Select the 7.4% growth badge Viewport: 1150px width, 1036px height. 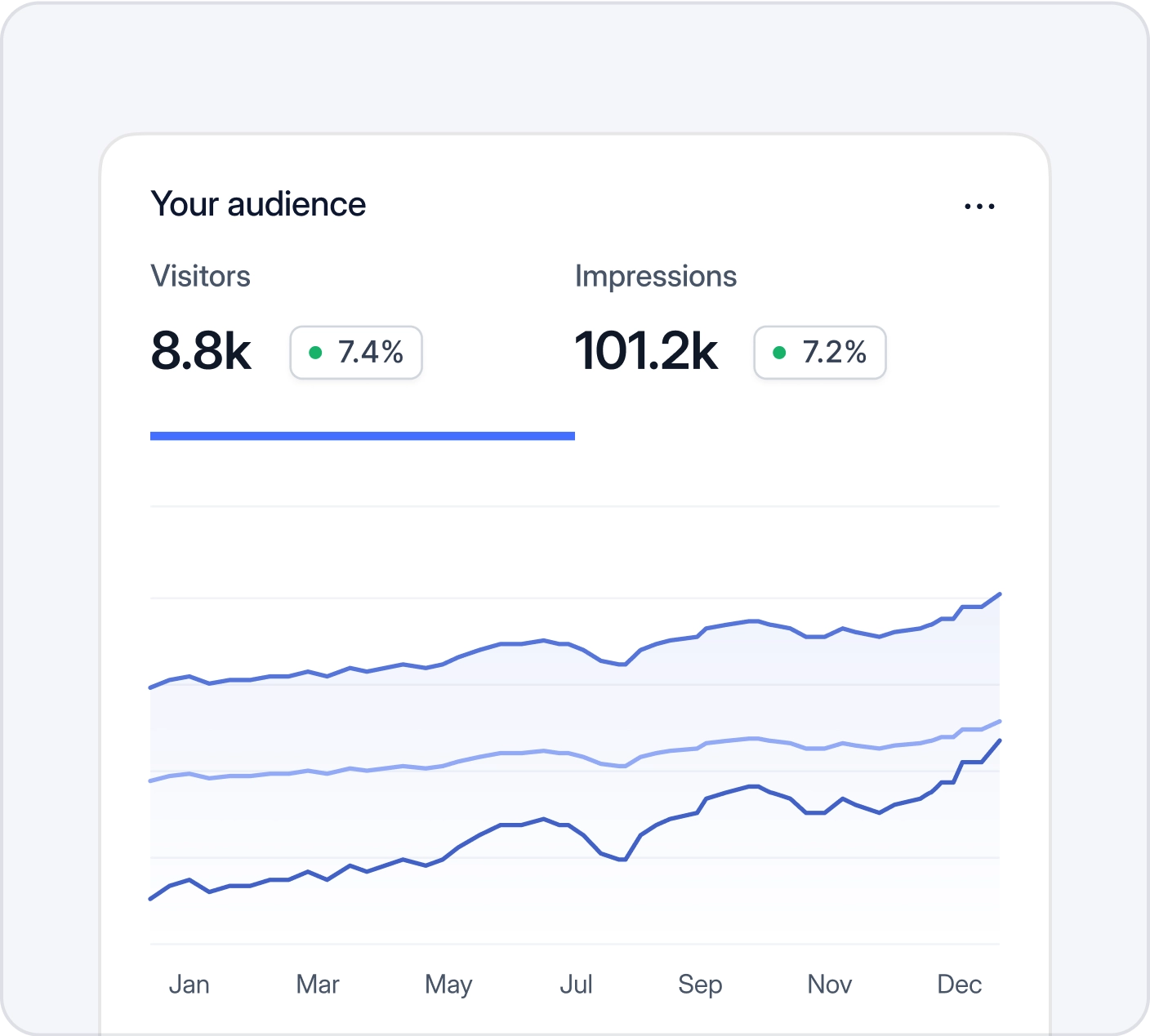pos(355,352)
